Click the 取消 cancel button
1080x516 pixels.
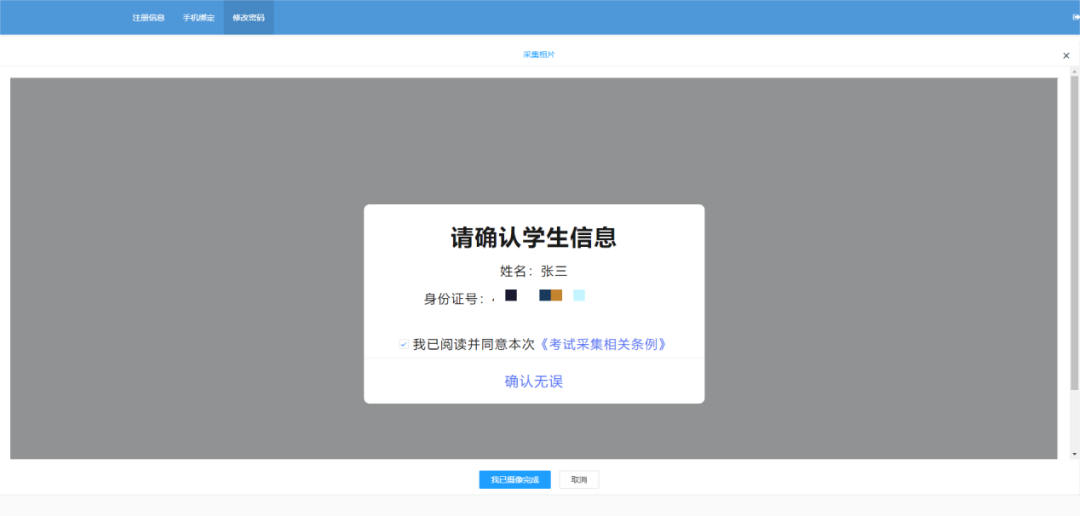pyautogui.click(x=578, y=480)
